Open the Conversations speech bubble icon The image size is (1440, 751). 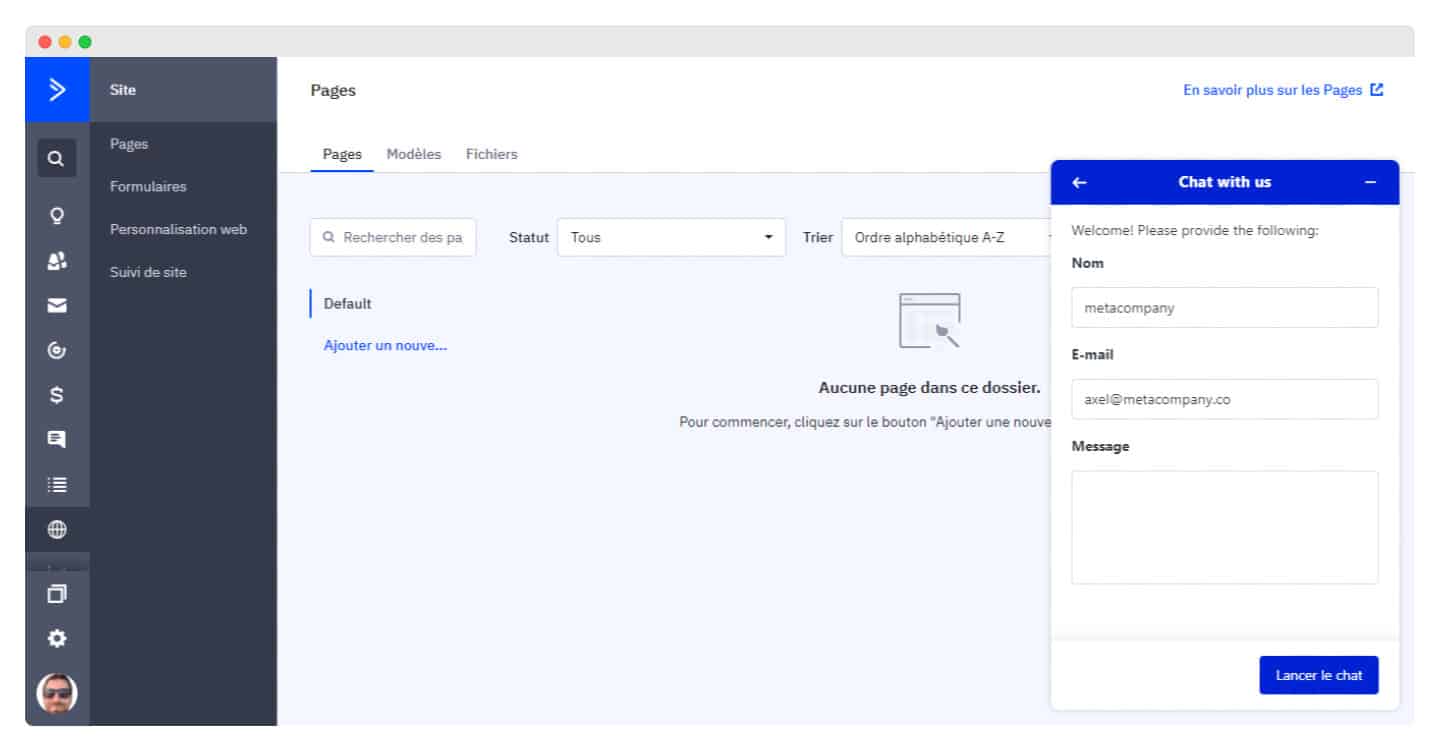[57, 439]
